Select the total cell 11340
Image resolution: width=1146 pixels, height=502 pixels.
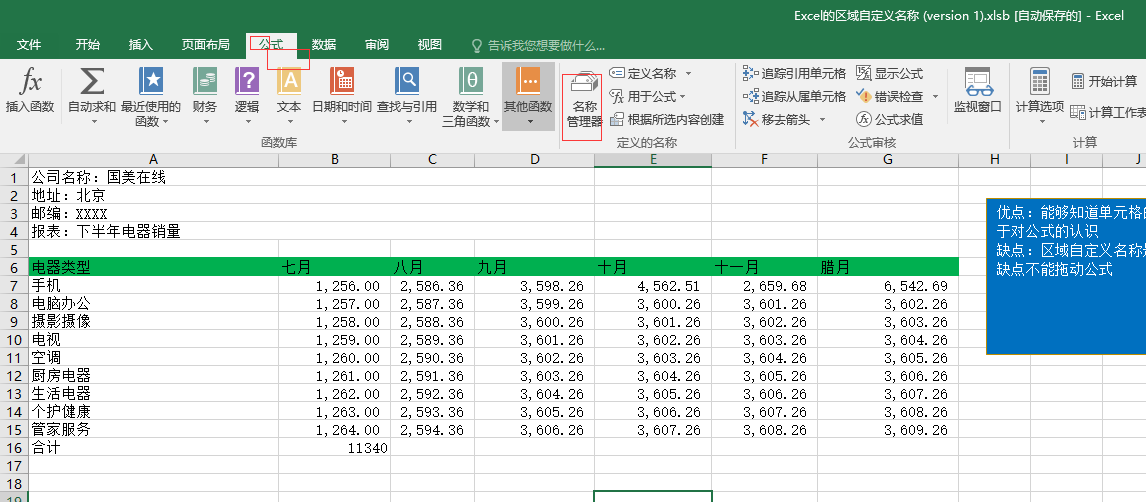tap(334, 447)
